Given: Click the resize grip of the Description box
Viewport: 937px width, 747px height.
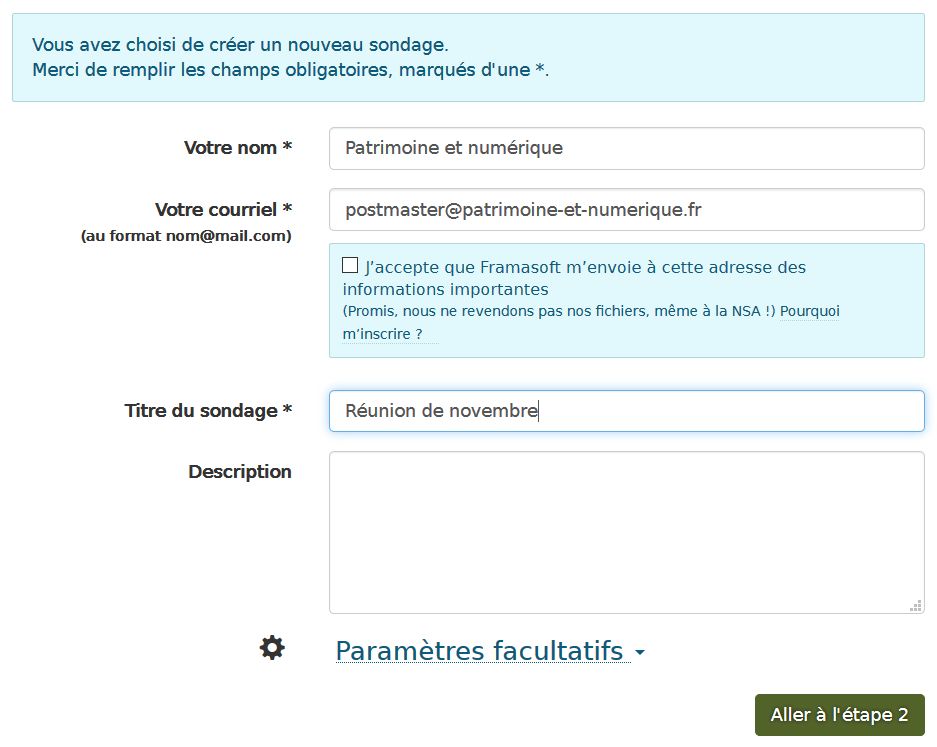Looking at the screenshot, I should pyautogui.click(x=915, y=605).
